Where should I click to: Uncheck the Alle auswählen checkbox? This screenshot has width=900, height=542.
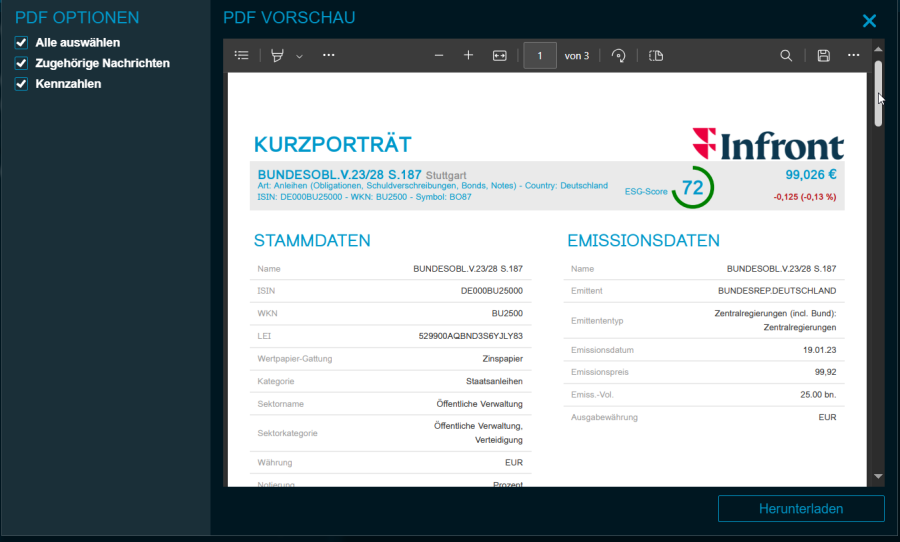(21, 43)
